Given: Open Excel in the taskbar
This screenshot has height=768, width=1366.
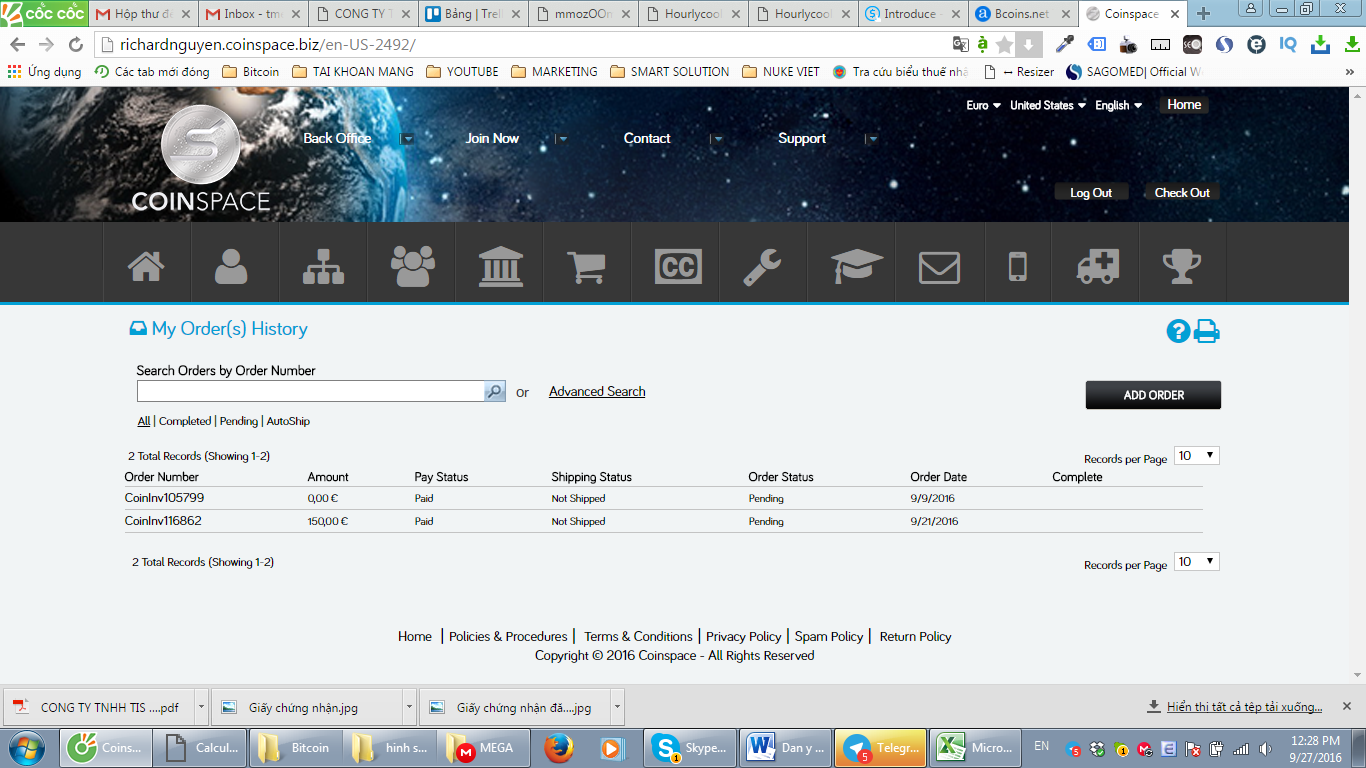Looking at the screenshot, I should [x=975, y=747].
